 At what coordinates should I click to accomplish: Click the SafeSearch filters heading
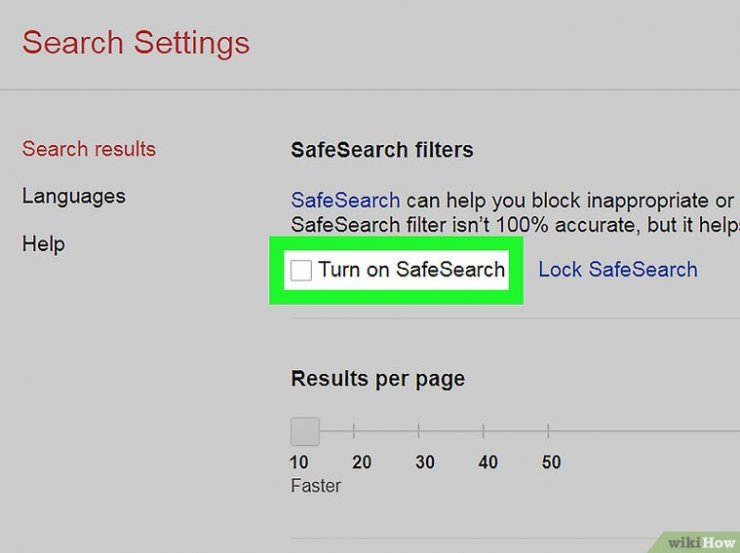tap(382, 150)
